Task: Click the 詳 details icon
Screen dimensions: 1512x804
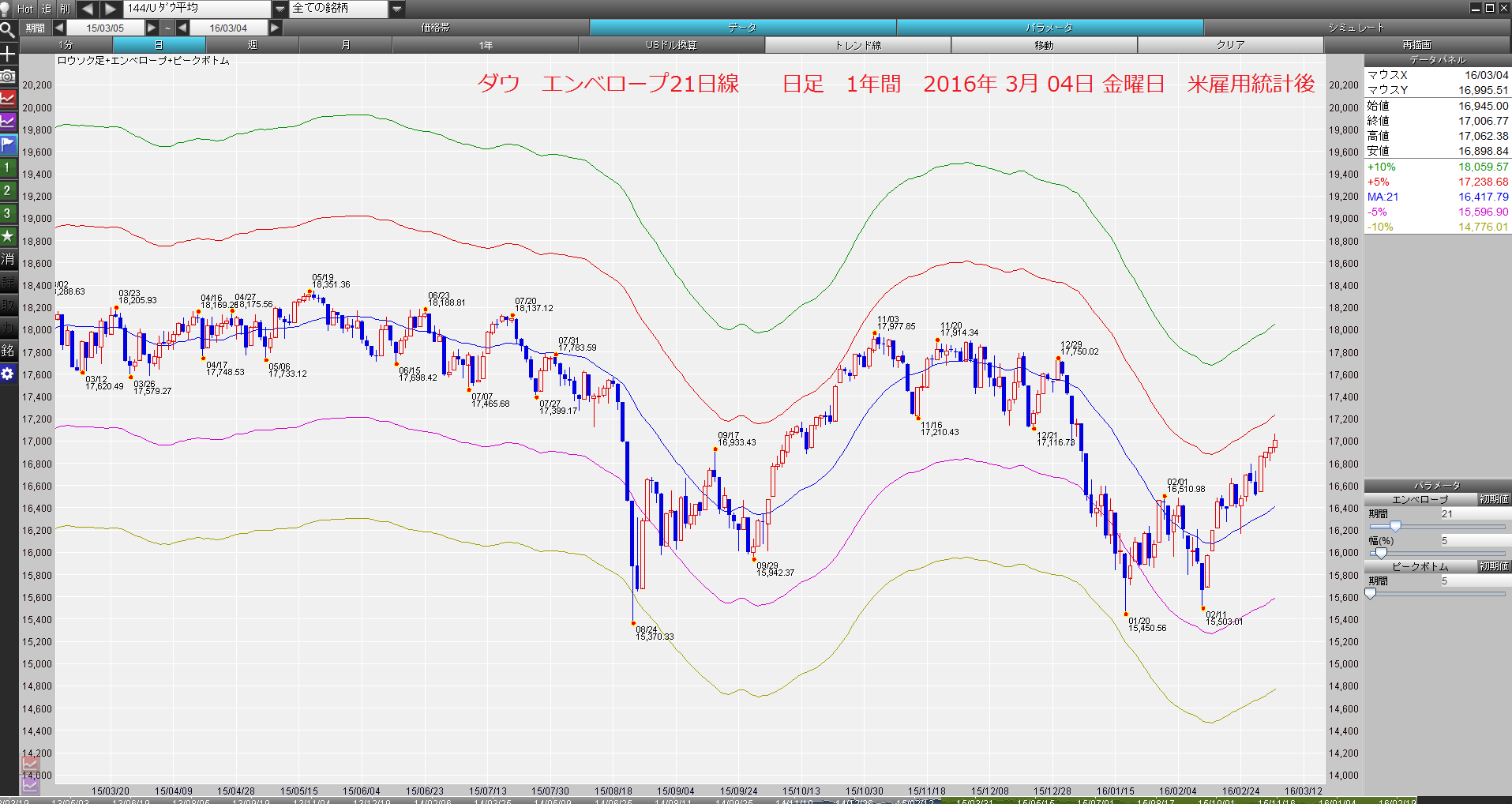Action: point(8,282)
